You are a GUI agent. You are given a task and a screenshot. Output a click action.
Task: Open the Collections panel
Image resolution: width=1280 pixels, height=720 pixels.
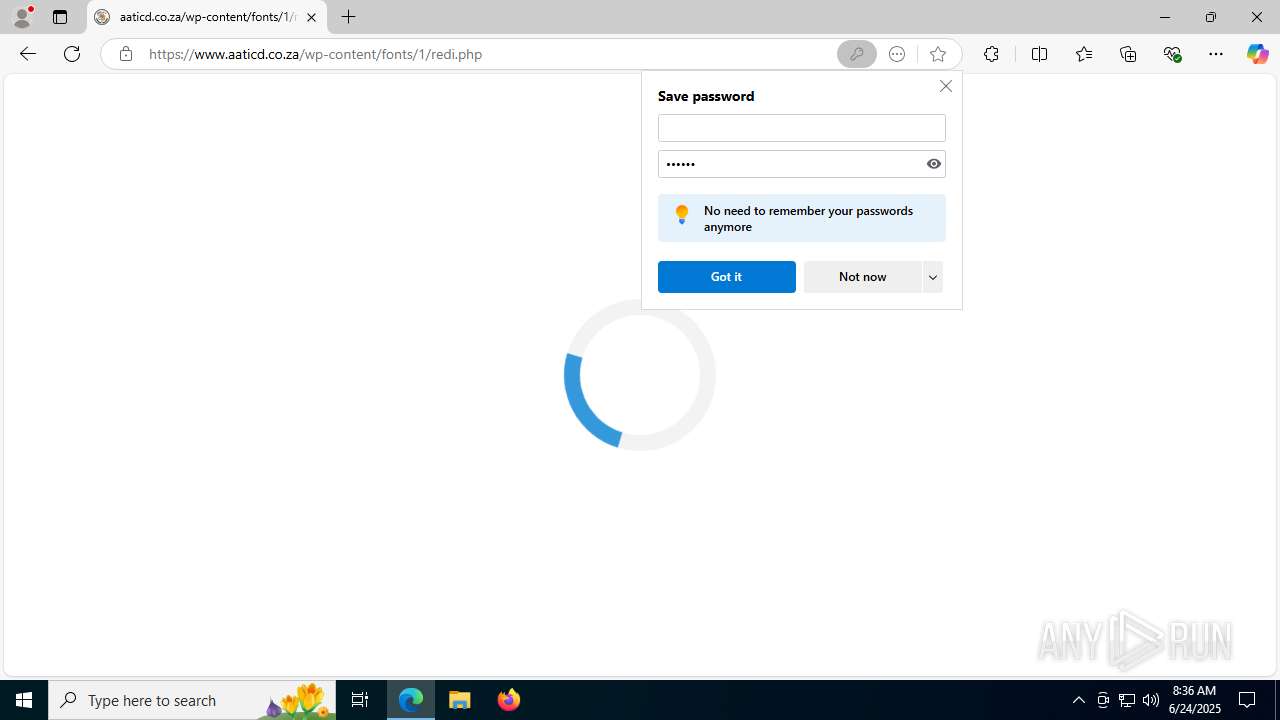1128,54
